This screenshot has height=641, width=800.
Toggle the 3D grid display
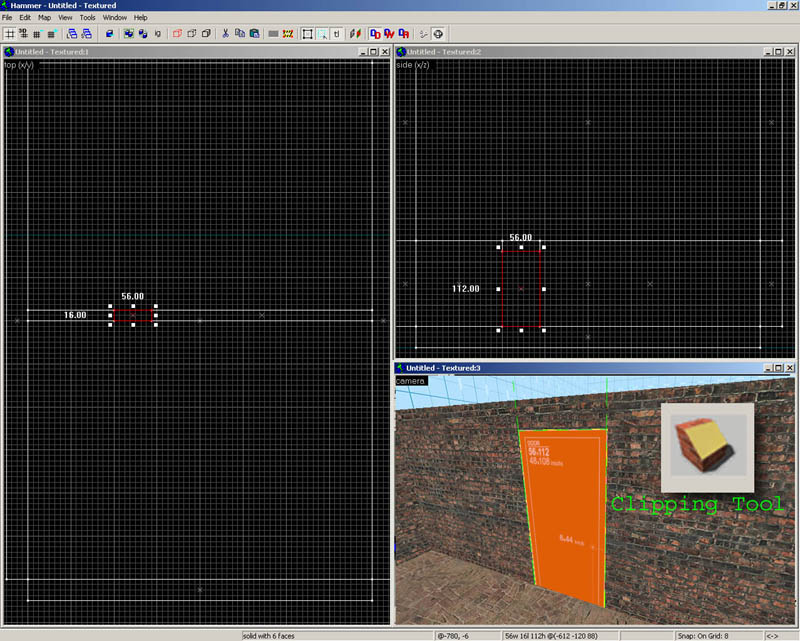23,33
